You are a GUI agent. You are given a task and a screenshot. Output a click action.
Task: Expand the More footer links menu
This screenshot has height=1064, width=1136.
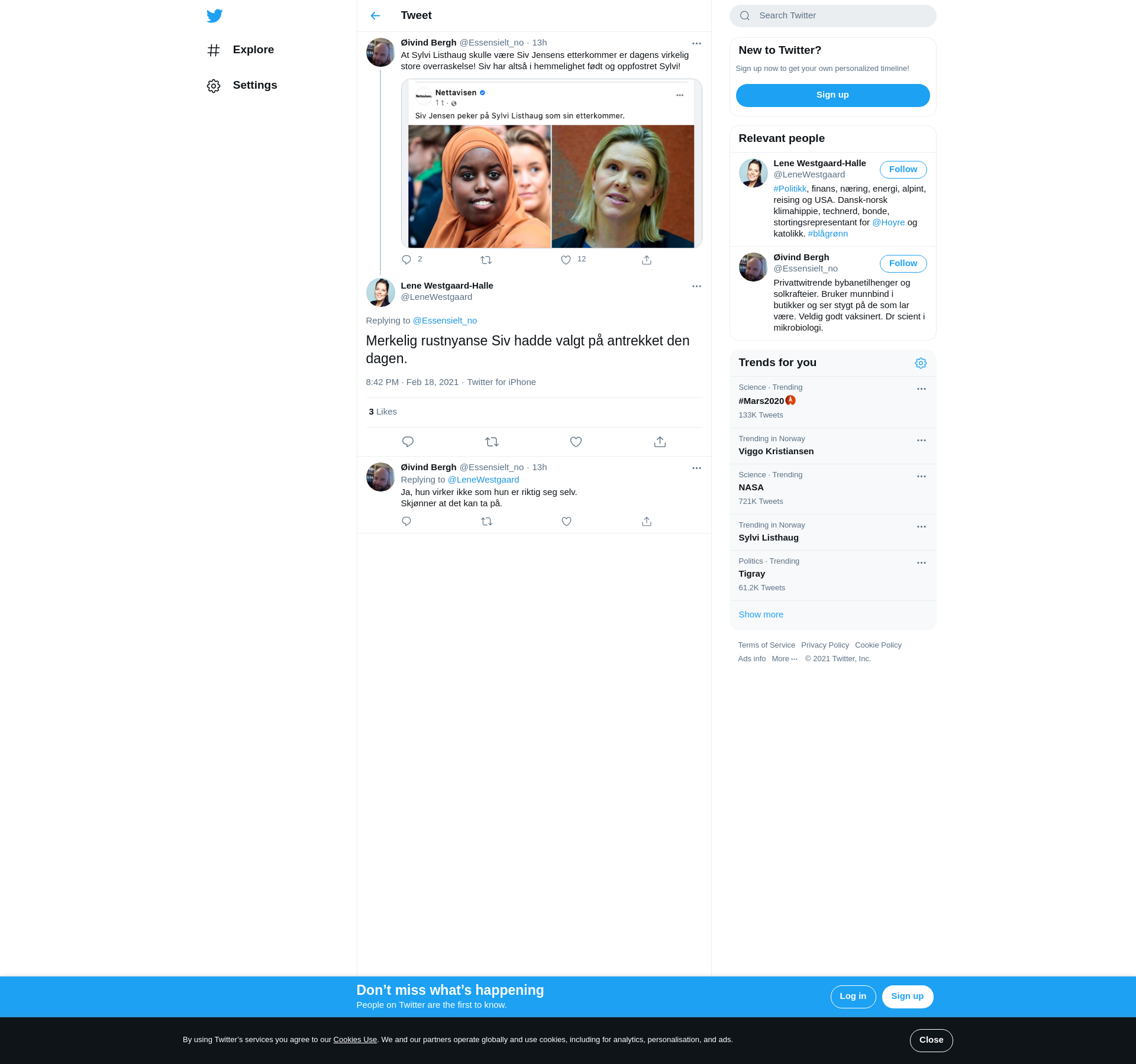(785, 659)
